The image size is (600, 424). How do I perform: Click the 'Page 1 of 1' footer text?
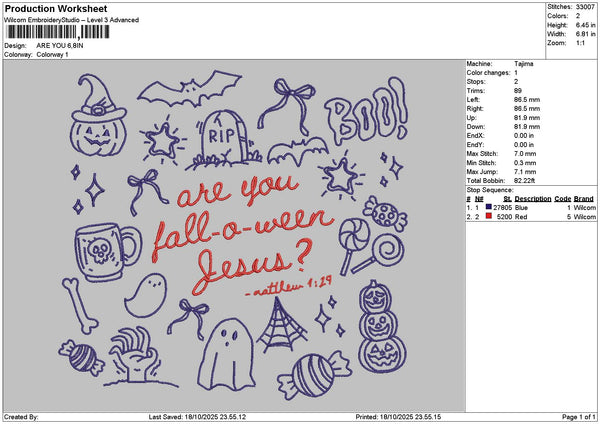click(579, 417)
